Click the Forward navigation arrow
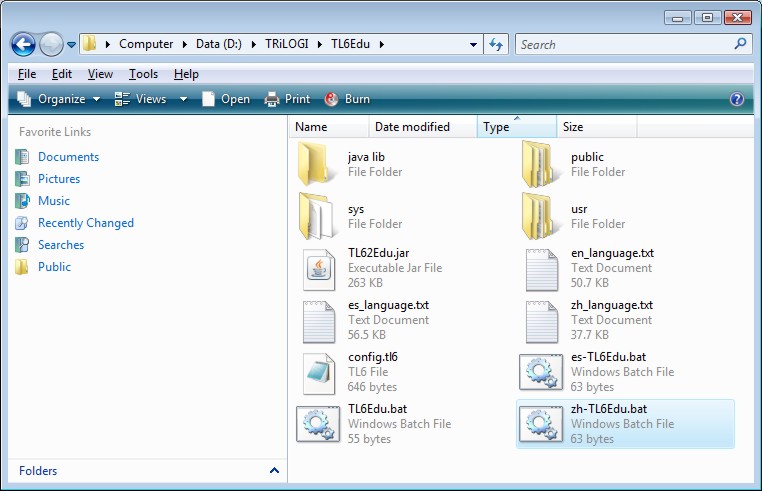762x491 pixels. pyautogui.click(x=51, y=45)
